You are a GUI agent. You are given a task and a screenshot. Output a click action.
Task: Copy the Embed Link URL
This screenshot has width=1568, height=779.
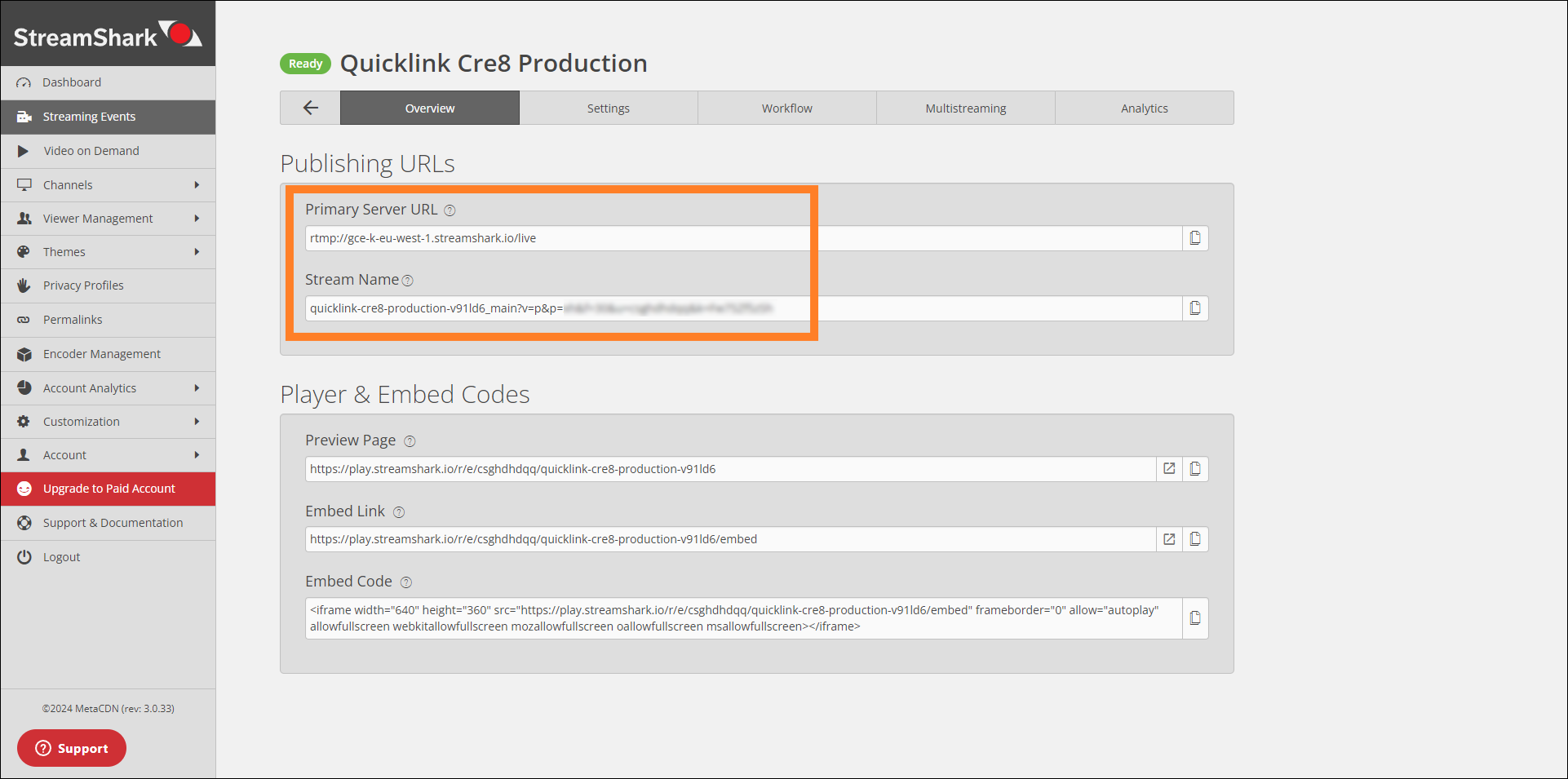click(x=1195, y=539)
